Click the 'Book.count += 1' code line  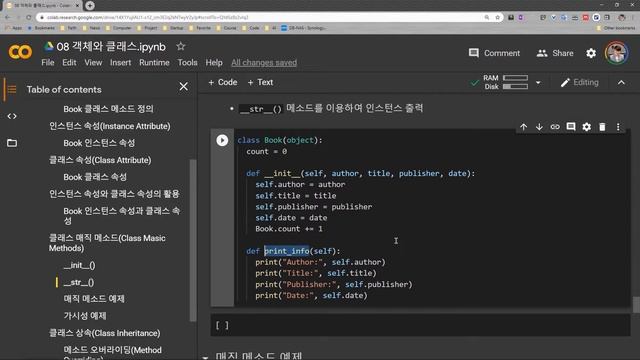[289, 229]
